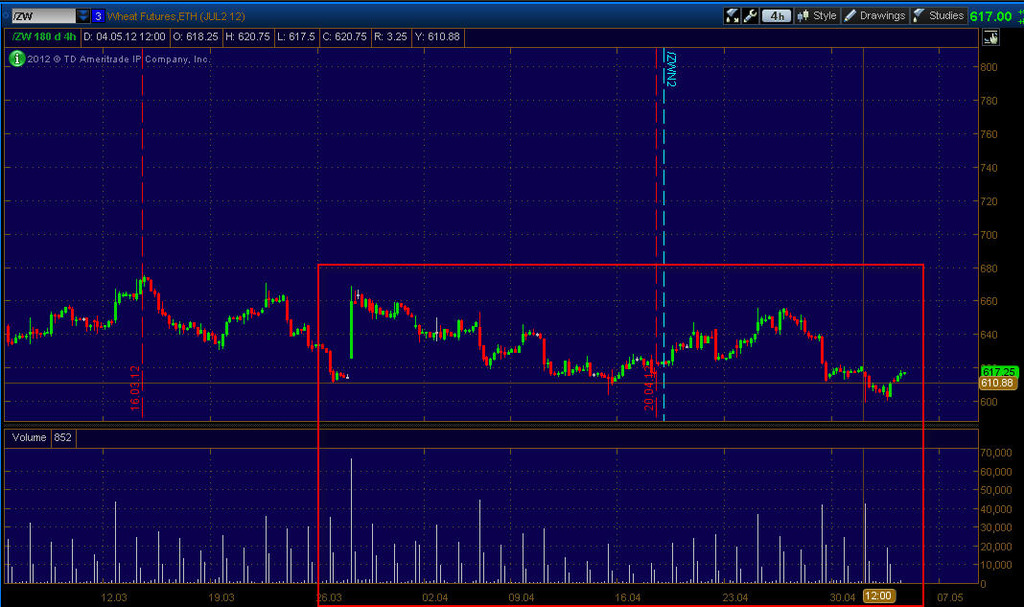Select the /ZWN2 cyan dashed rollover line
The height and width of the screenshot is (607, 1024).
coord(664,250)
